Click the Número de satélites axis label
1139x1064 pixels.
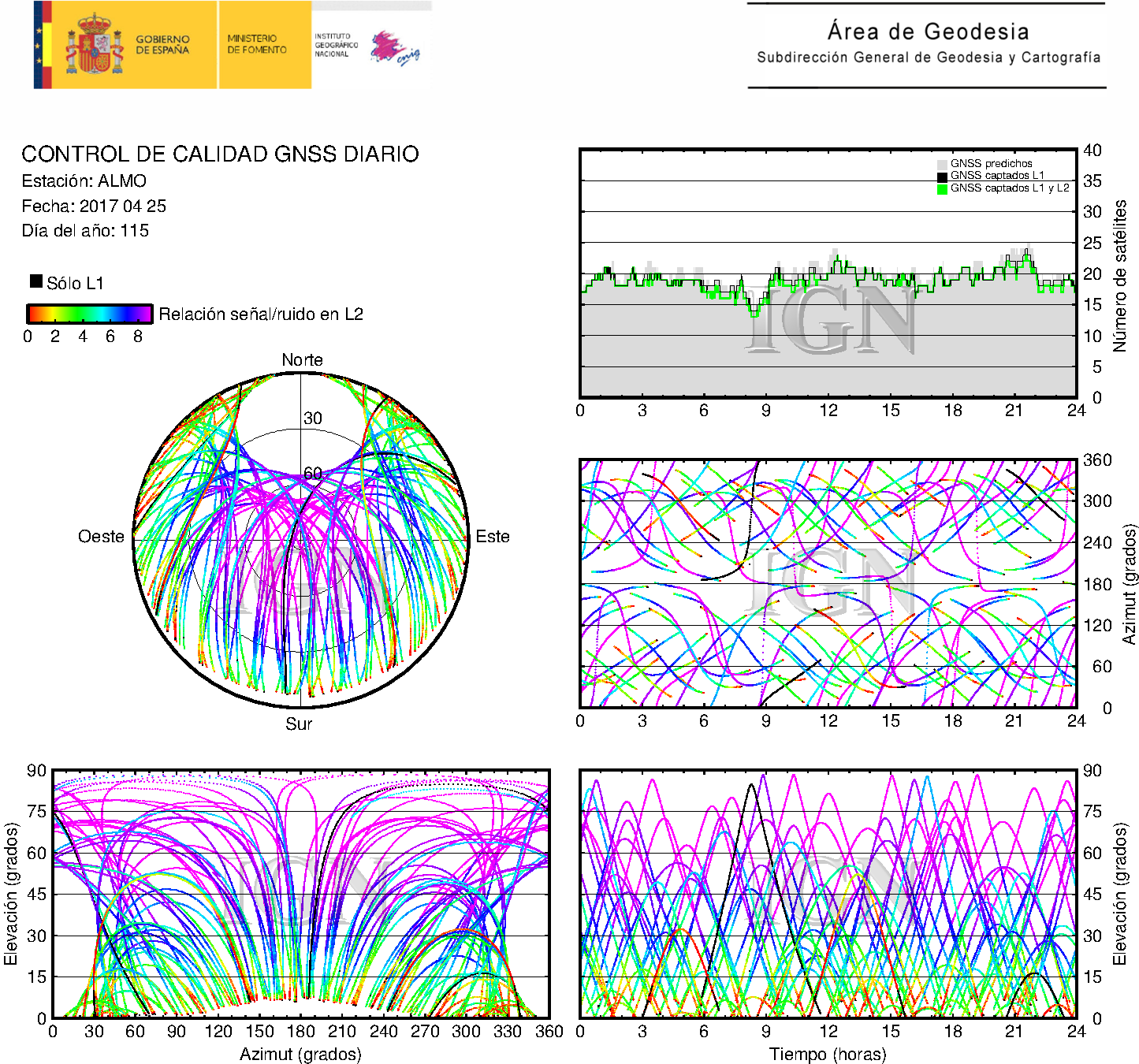pyautogui.click(x=1120, y=275)
